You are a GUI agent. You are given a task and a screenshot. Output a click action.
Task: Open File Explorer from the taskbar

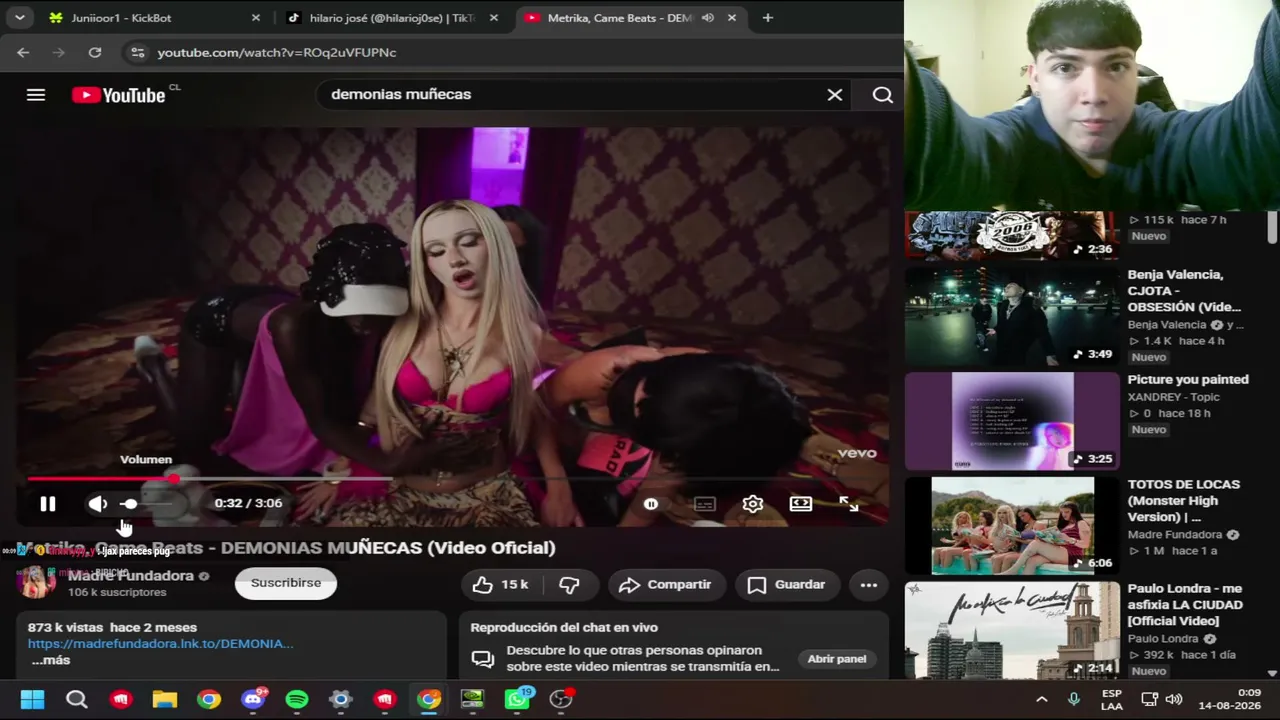(165, 699)
